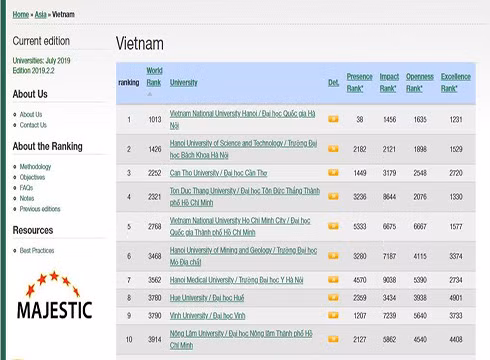Screen dimensions: 490x360
Task: Click presence rank 38 for Hanoi
Action: point(360,119)
